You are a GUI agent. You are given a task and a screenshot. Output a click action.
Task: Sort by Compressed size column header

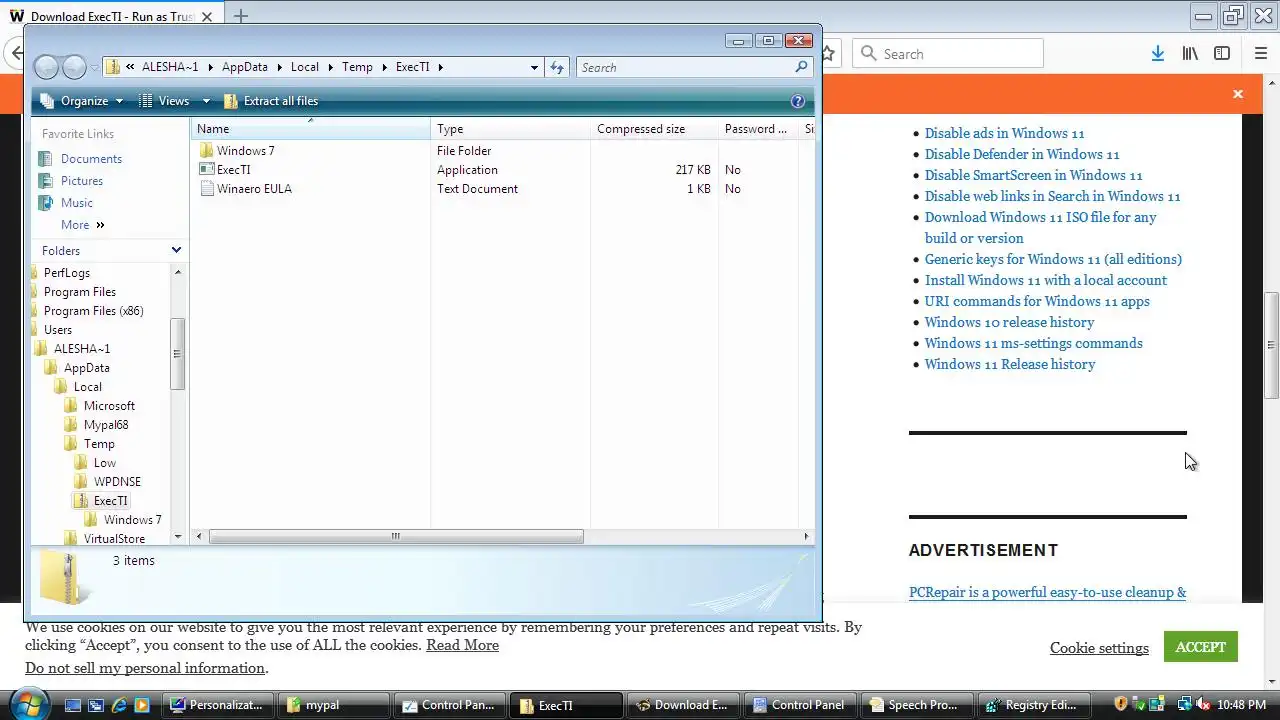pyautogui.click(x=654, y=129)
